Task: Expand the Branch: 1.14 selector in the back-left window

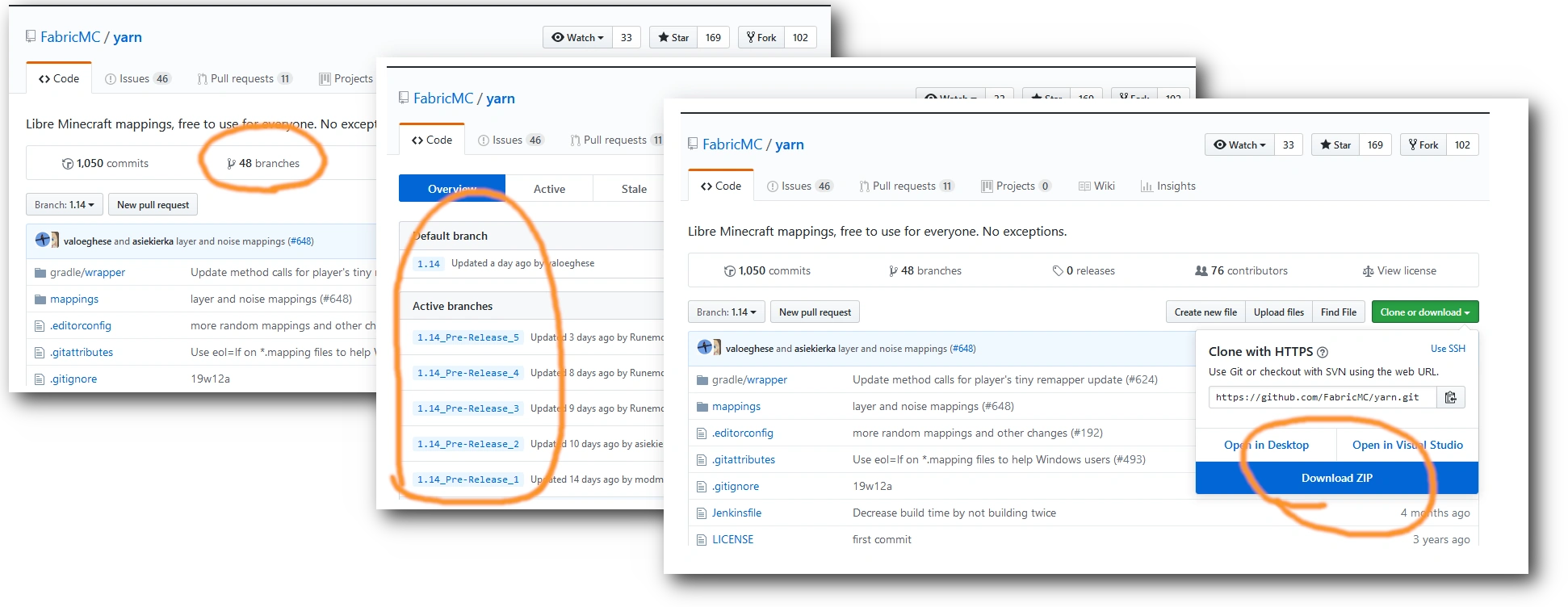Action: click(x=65, y=205)
